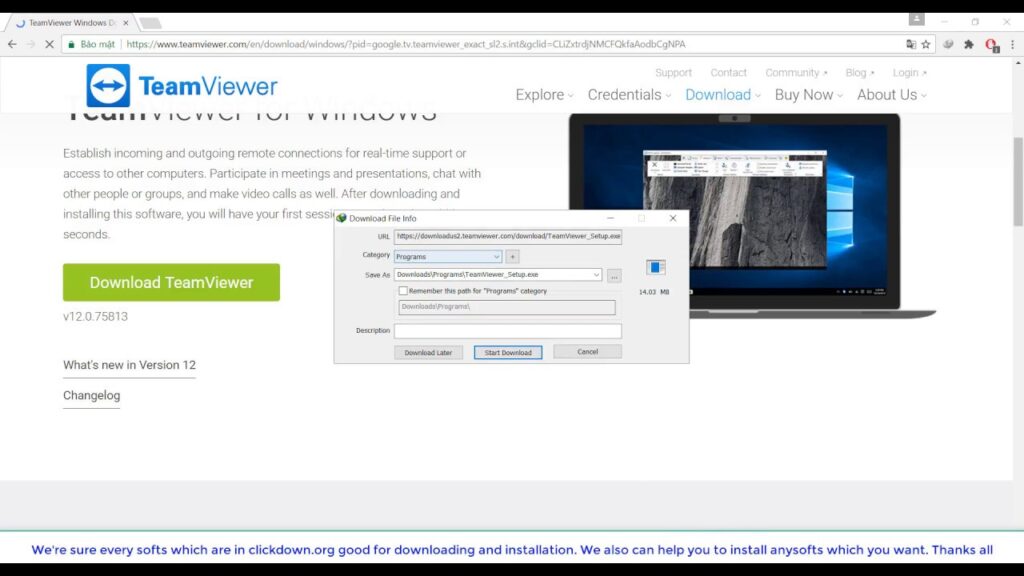Click the browser address bar URL
Viewport: 1024px width, 576px height.
click(406, 44)
